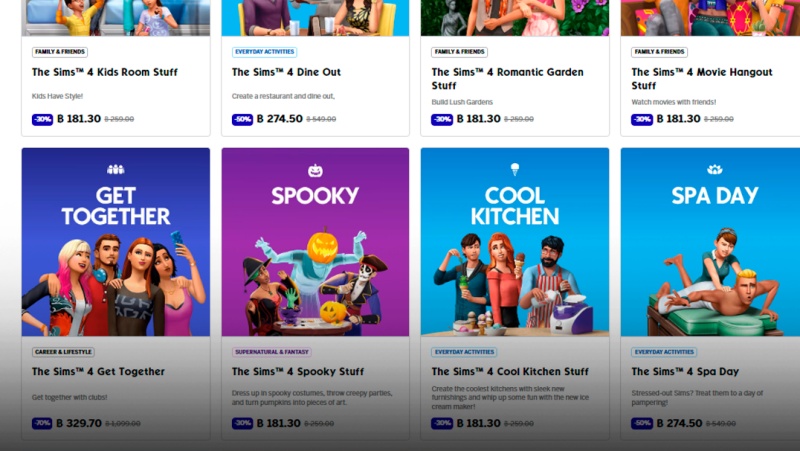Select the Career & Lifestyle tag on Get Together
This screenshot has width=800, height=451.
pyautogui.click(x=63, y=352)
